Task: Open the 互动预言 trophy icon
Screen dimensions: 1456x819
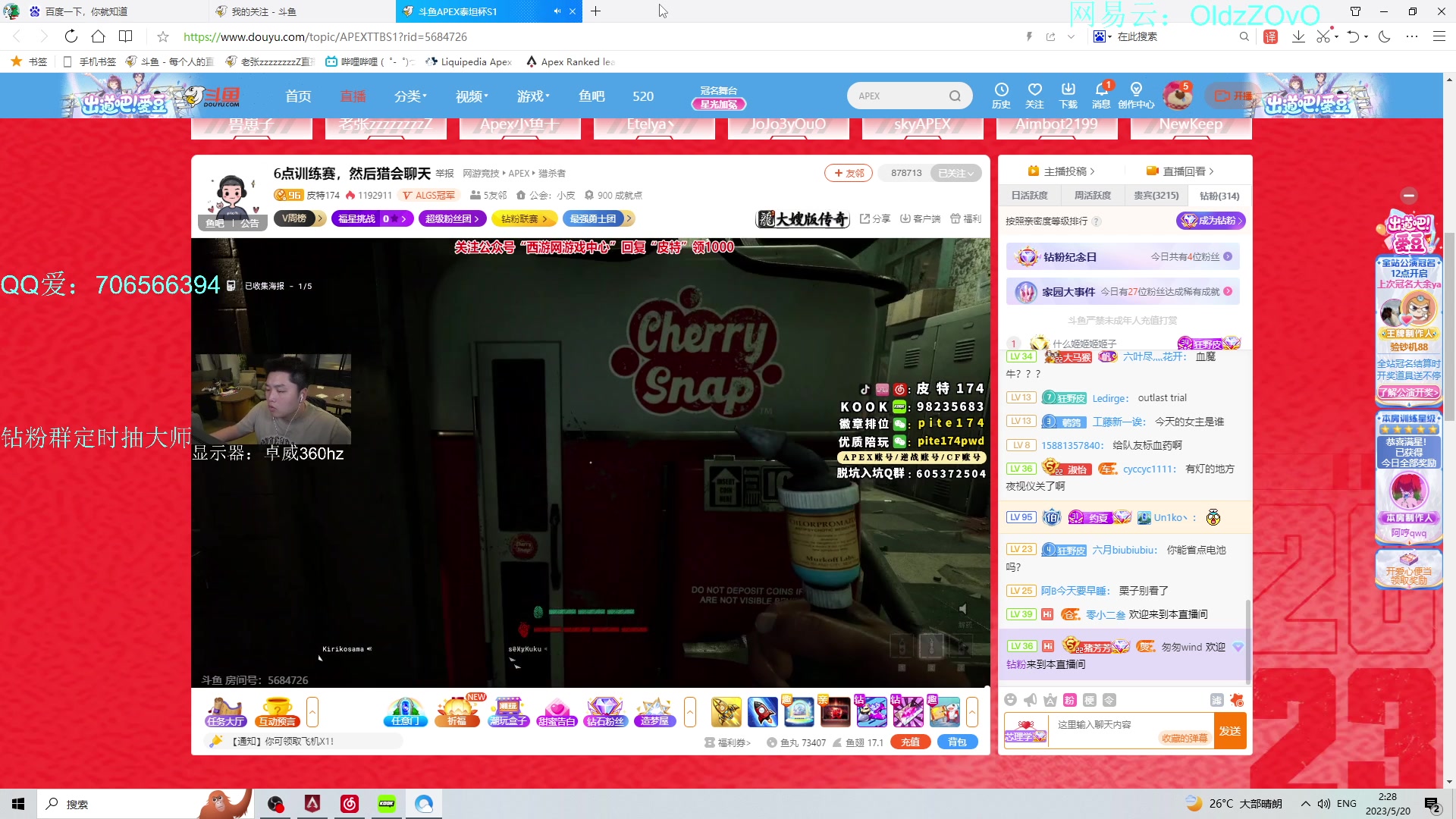Action: pos(277,712)
